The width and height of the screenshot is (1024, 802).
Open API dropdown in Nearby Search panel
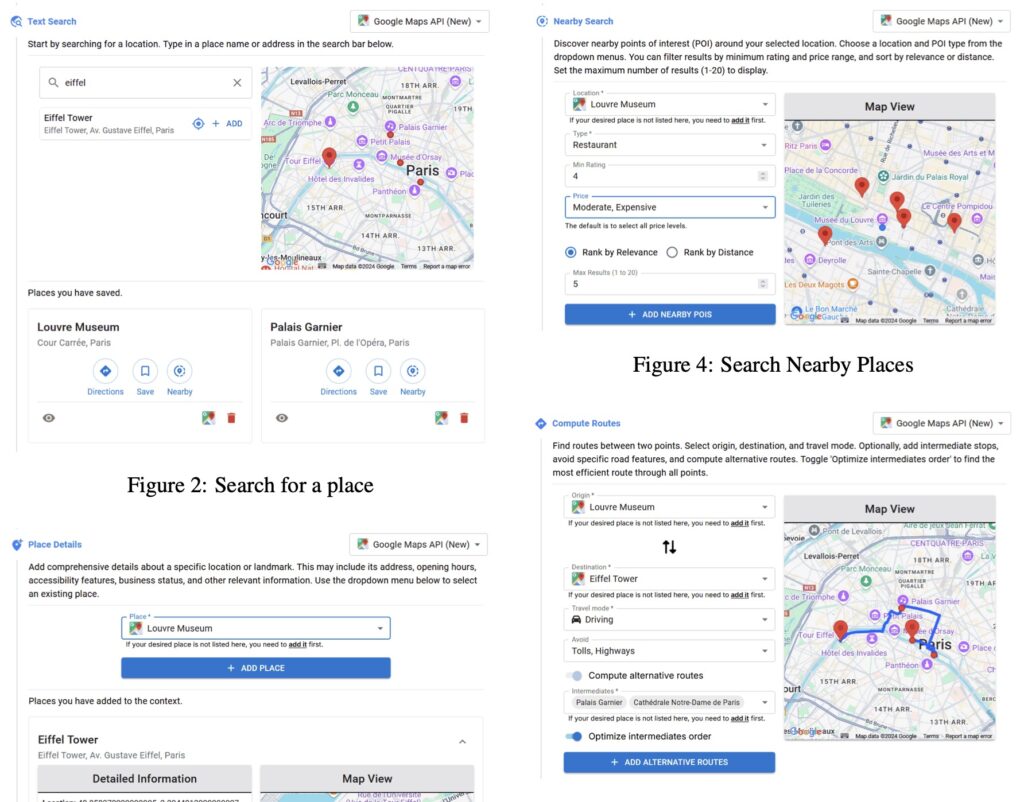tap(942, 22)
